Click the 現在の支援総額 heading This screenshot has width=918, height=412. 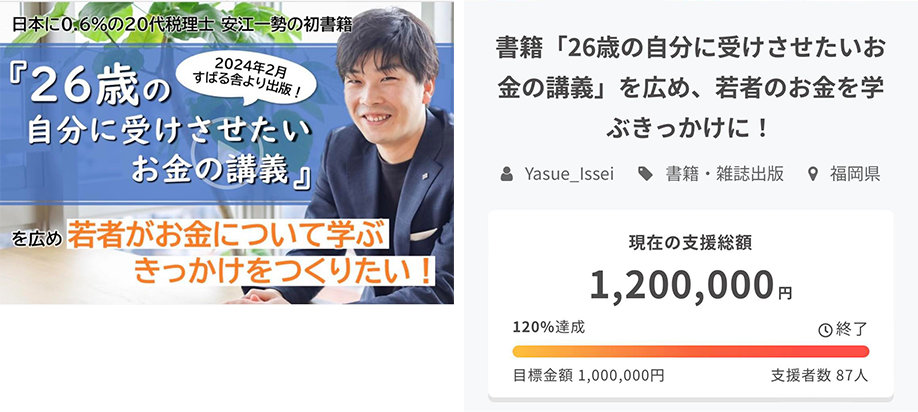(x=691, y=243)
